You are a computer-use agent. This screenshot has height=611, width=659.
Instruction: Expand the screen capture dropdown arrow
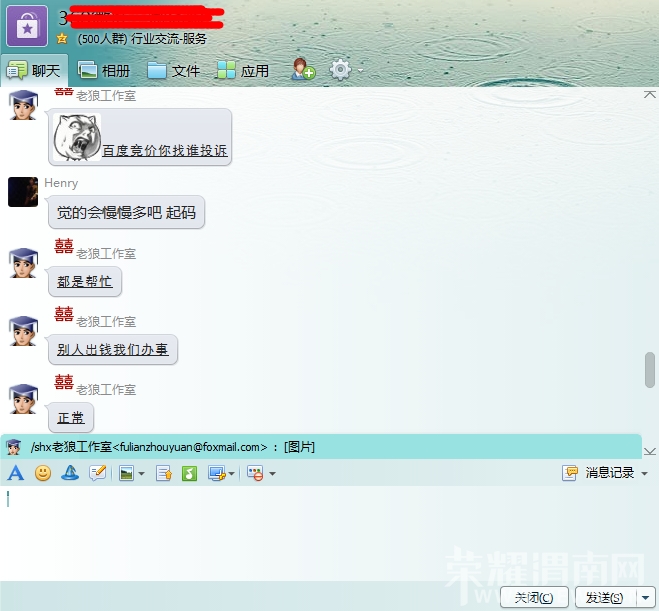(x=232, y=474)
